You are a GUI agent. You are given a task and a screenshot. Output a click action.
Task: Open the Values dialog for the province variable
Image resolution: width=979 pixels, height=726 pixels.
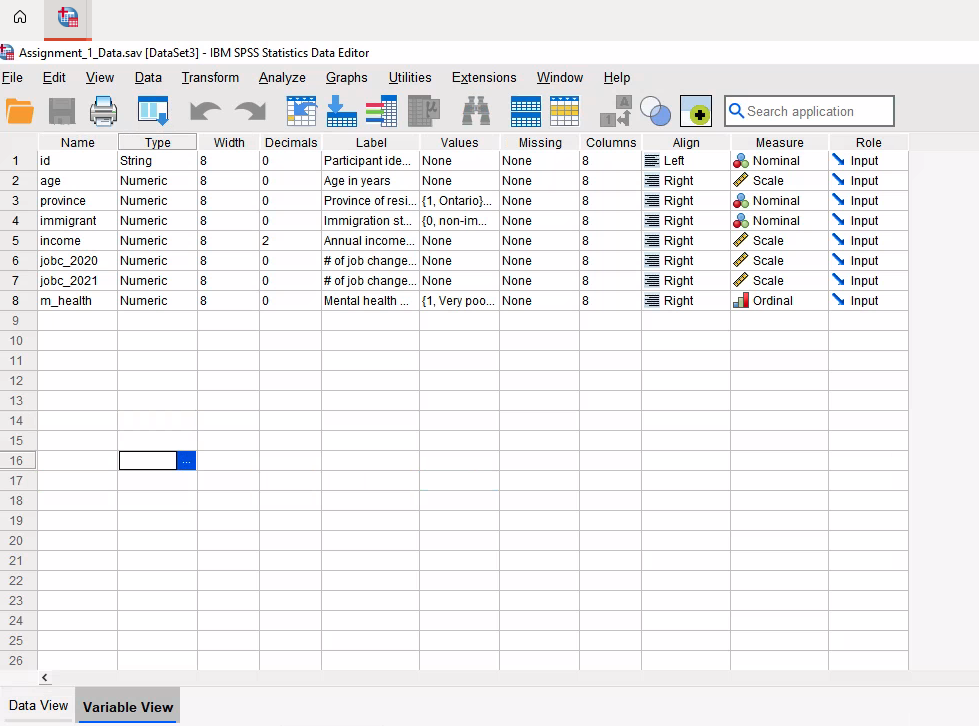(458, 200)
